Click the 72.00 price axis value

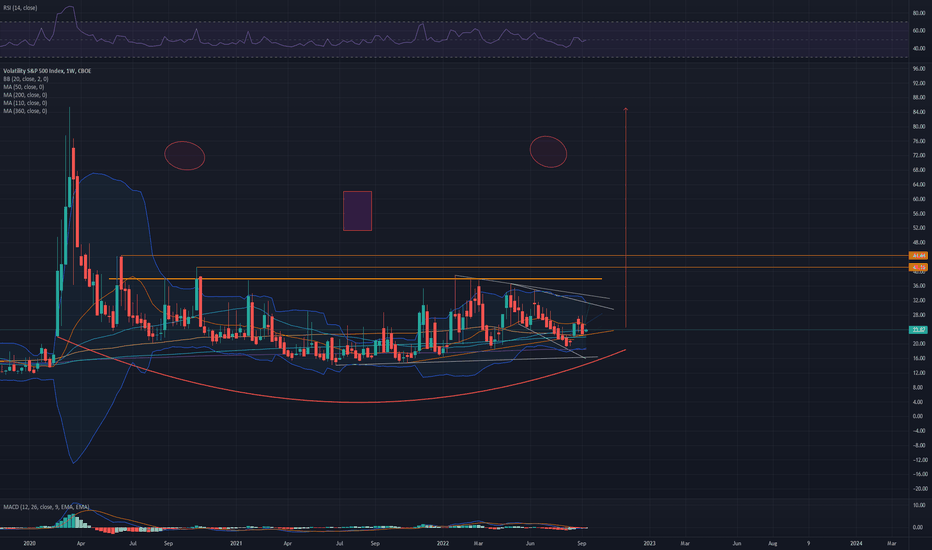point(918,156)
